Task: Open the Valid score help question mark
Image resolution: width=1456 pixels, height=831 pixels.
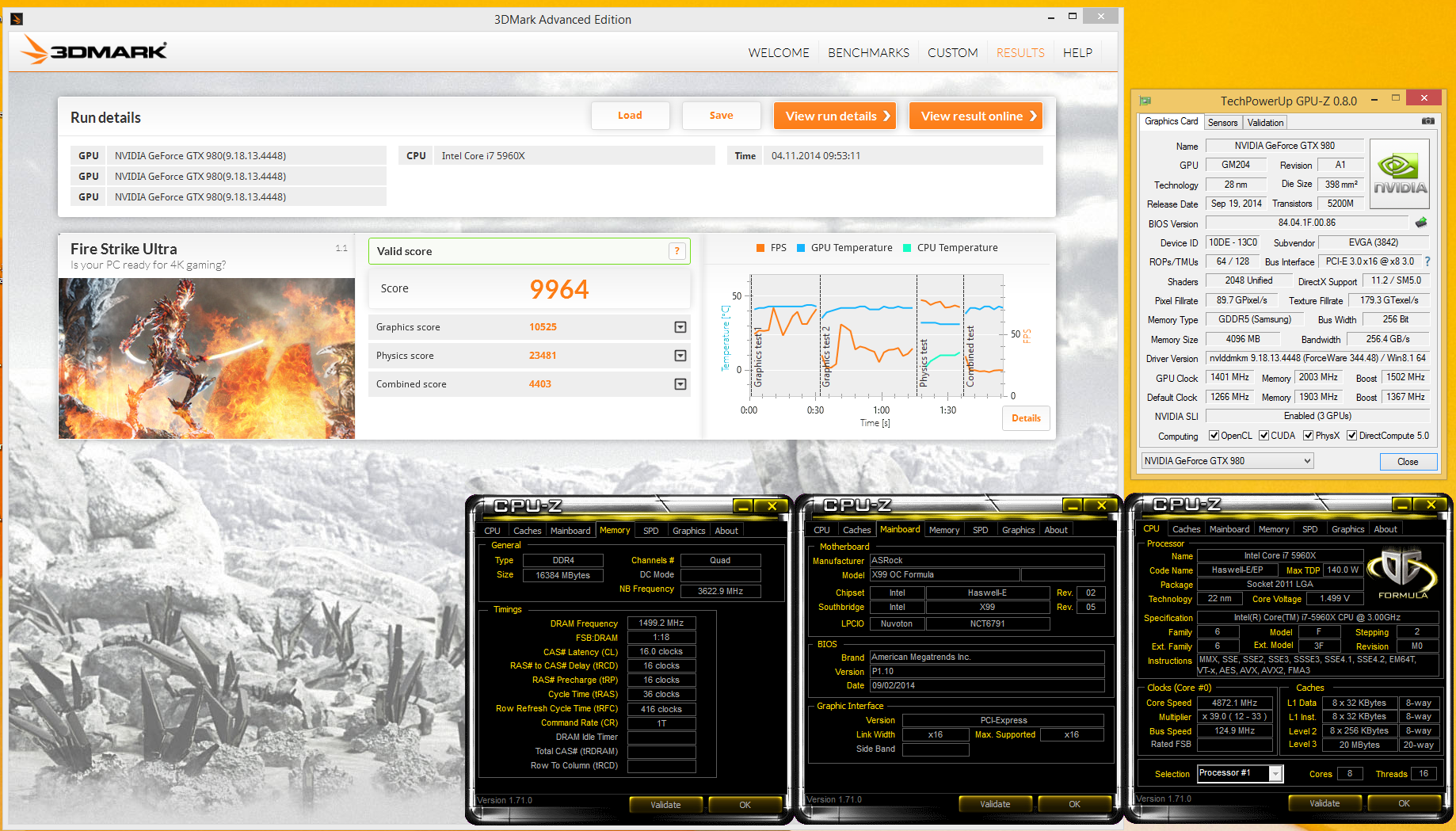Action: pos(677,251)
